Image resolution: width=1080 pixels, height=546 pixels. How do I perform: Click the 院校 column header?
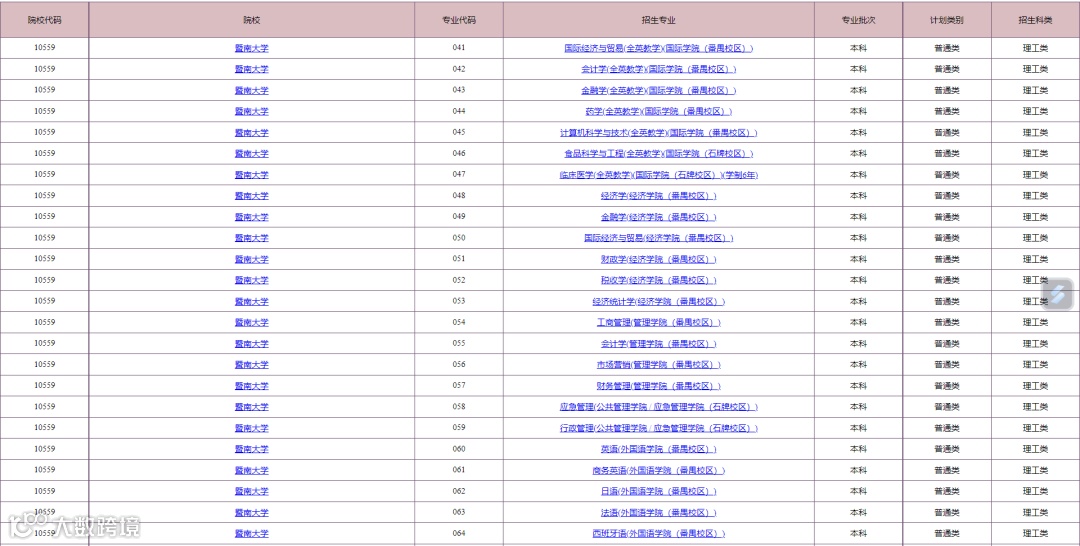click(x=251, y=20)
